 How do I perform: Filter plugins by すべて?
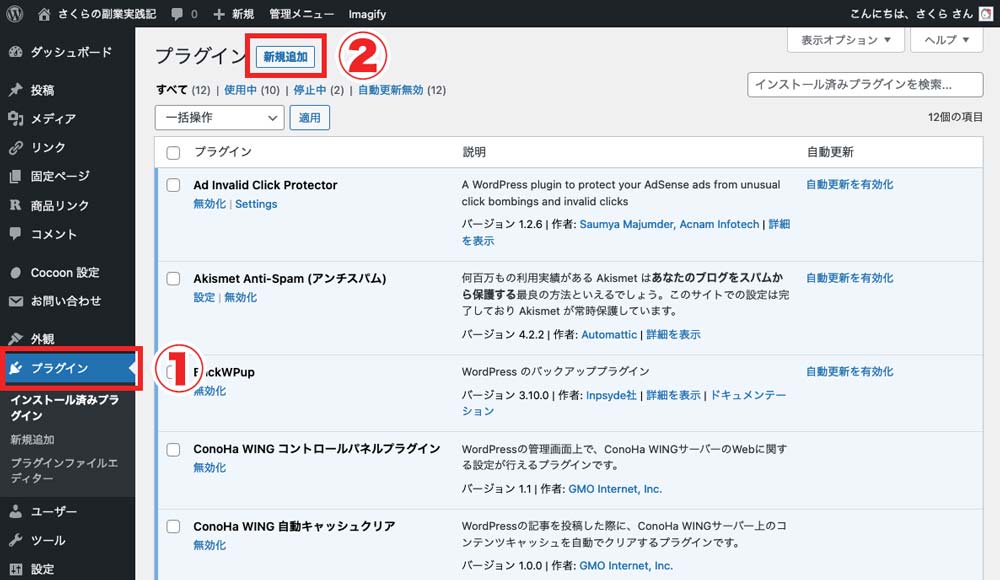pos(172,90)
